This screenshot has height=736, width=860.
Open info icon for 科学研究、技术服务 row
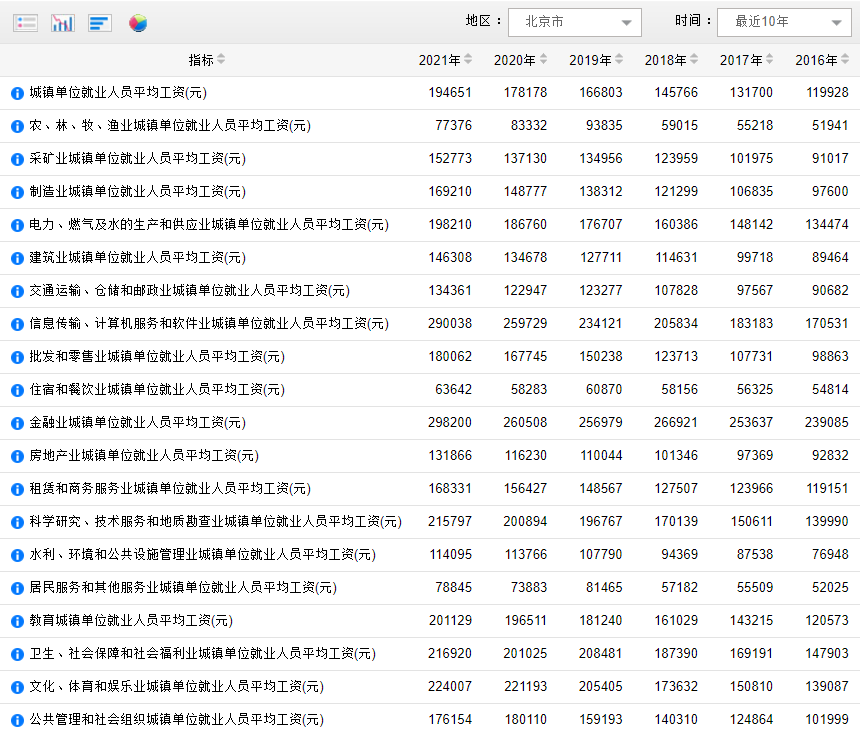click(x=18, y=522)
